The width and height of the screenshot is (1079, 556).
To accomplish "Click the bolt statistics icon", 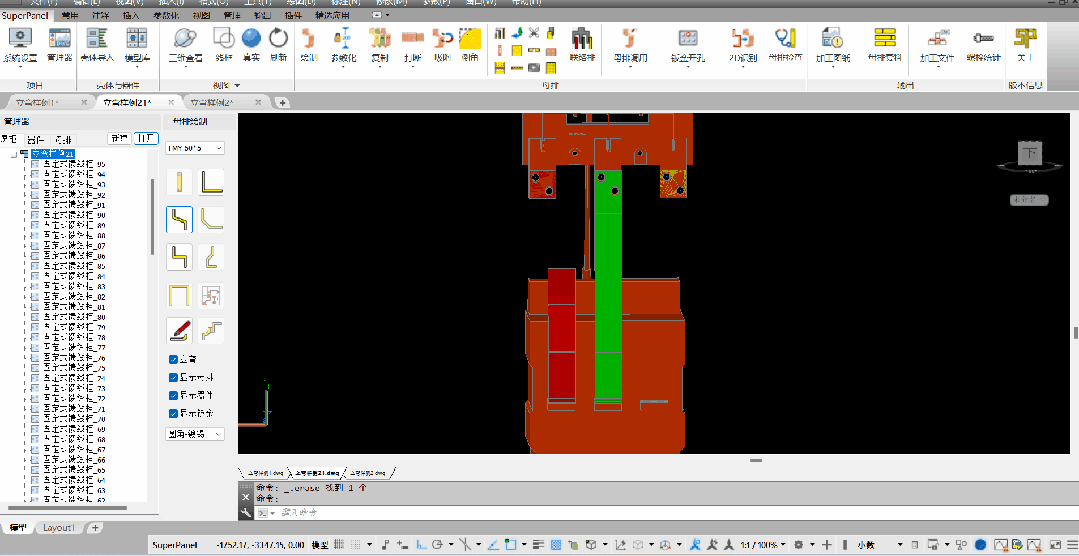I will pos(983,38).
